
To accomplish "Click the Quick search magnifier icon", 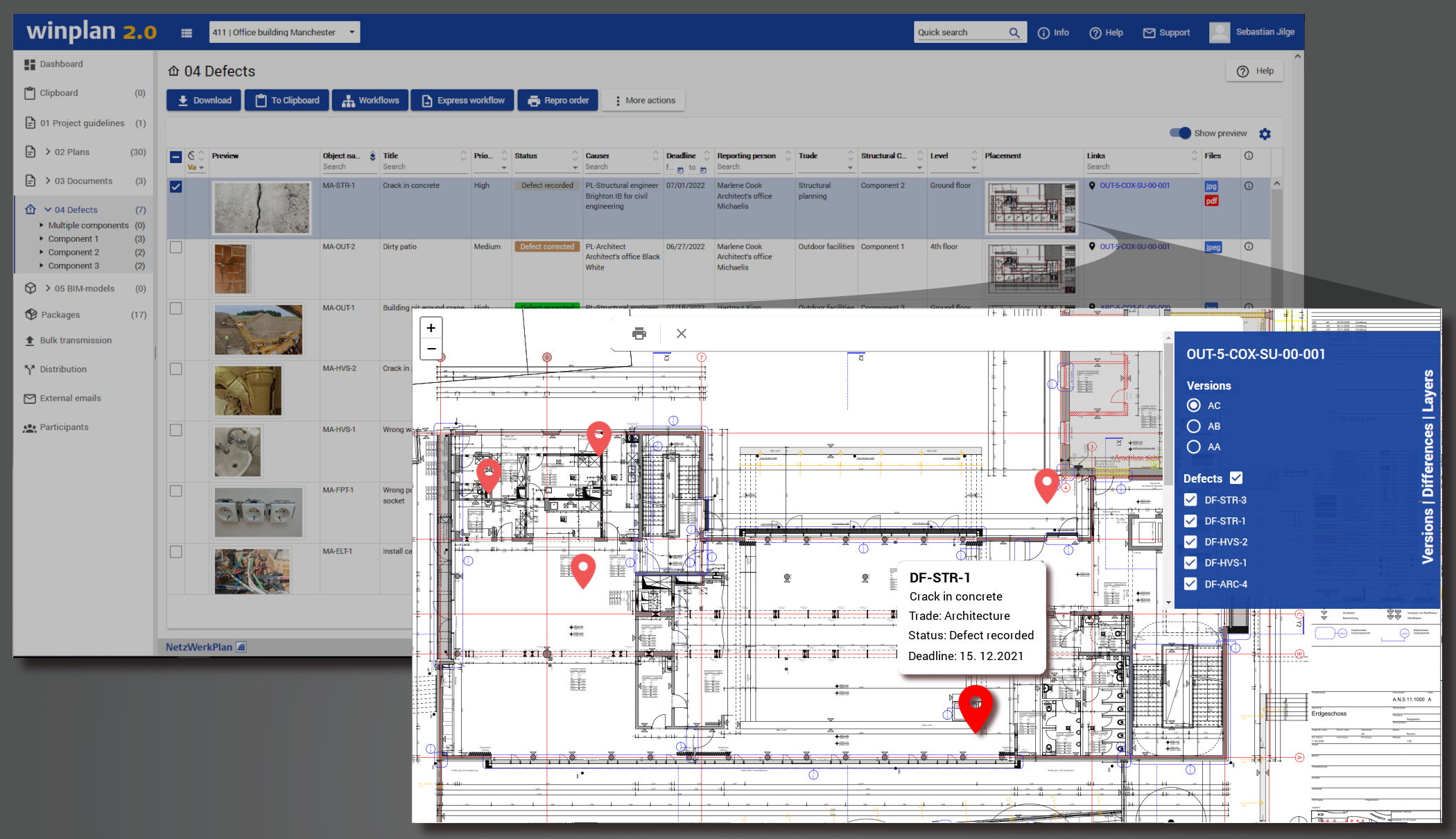I will (x=1014, y=33).
